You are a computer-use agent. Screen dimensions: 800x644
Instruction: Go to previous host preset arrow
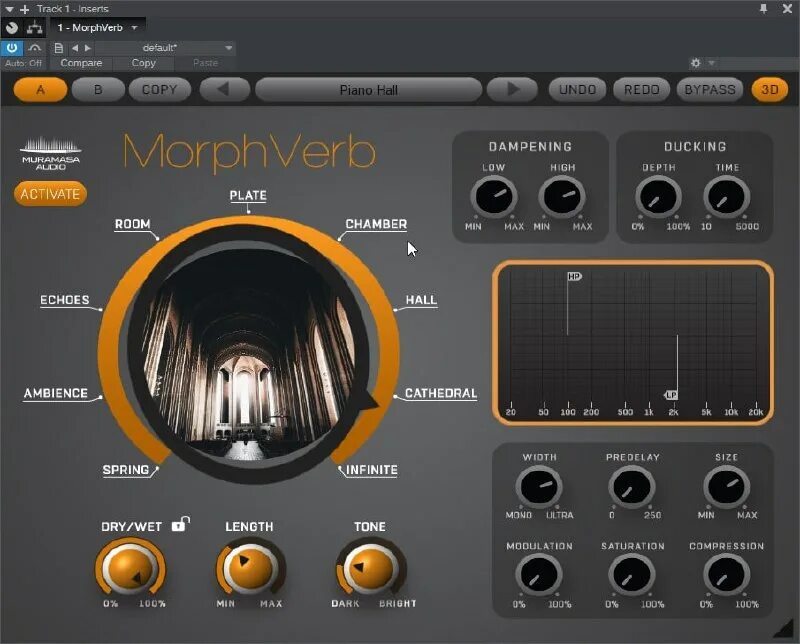[75, 48]
